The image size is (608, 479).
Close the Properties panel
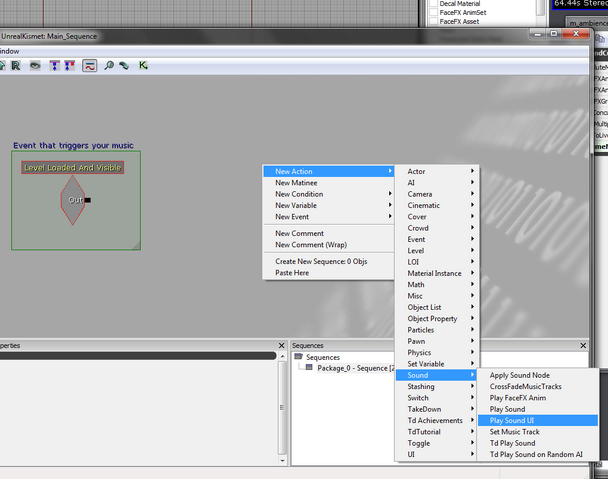[x=282, y=345]
